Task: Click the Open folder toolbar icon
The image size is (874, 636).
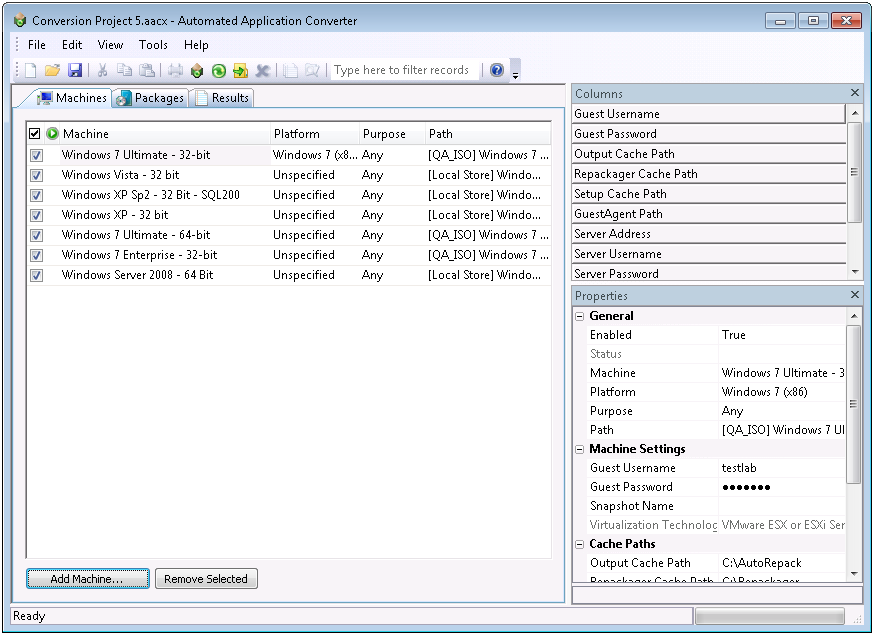Action: (x=52, y=70)
